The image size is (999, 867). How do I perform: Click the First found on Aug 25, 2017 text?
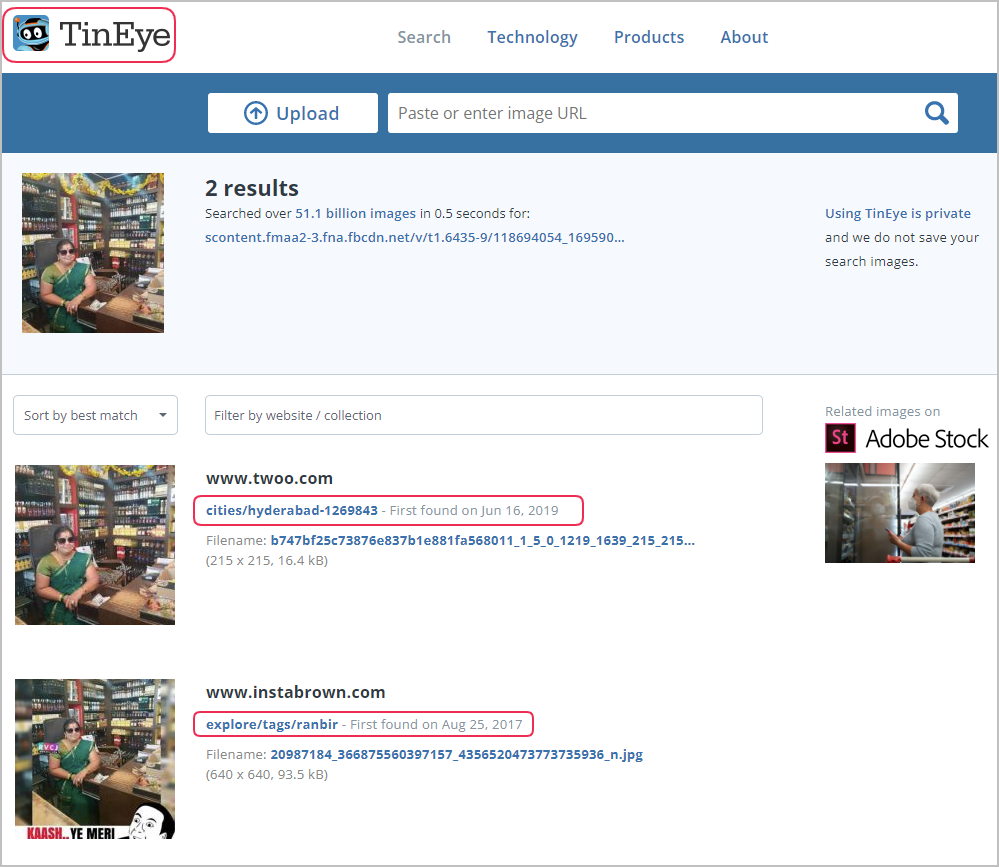[x=436, y=724]
